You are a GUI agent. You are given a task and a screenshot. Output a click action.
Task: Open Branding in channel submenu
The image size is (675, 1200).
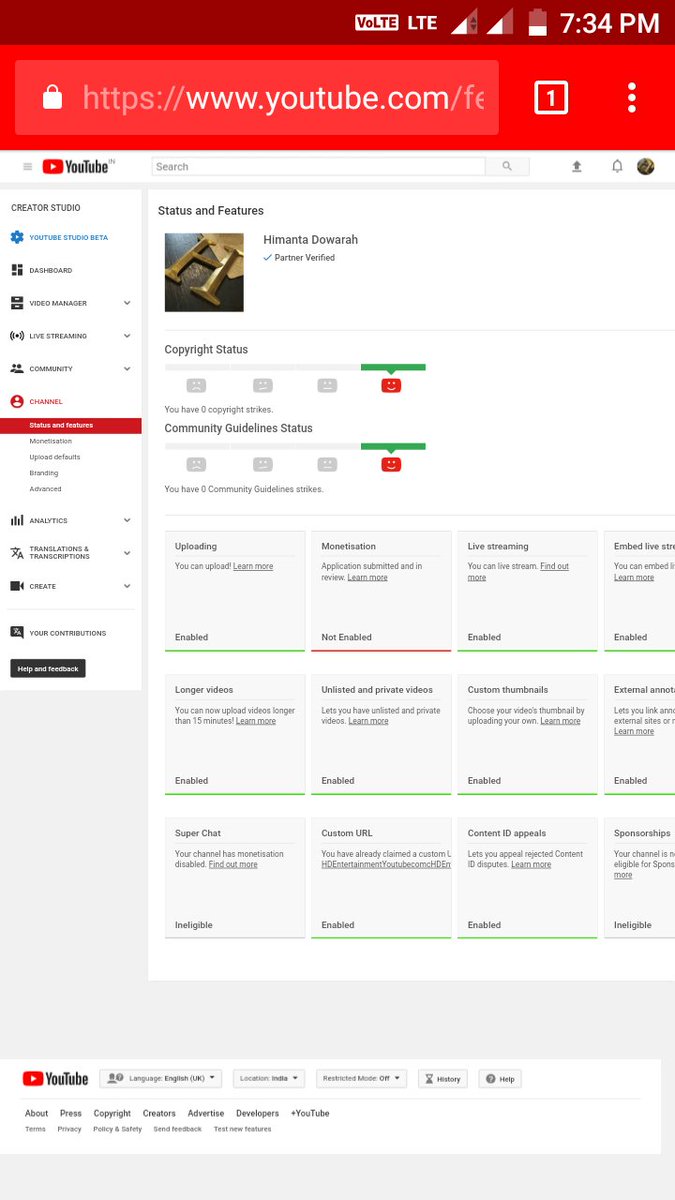44,473
